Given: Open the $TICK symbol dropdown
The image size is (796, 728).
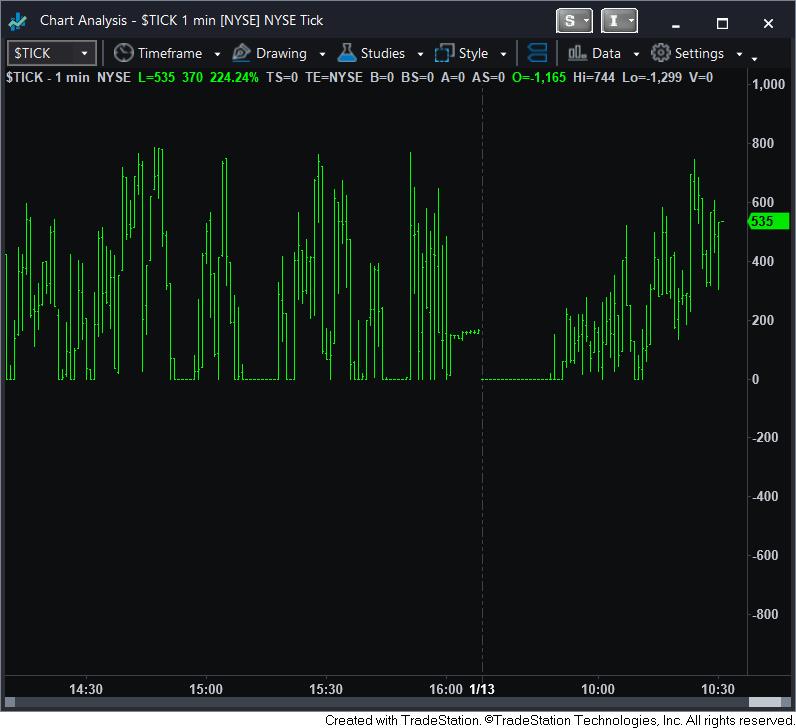Looking at the screenshot, I should tap(51, 53).
